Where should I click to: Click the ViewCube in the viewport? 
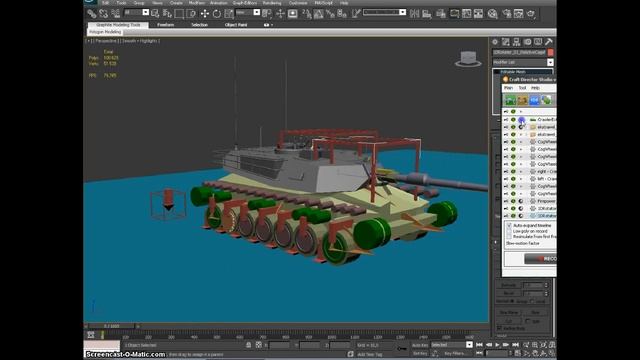click(468, 59)
